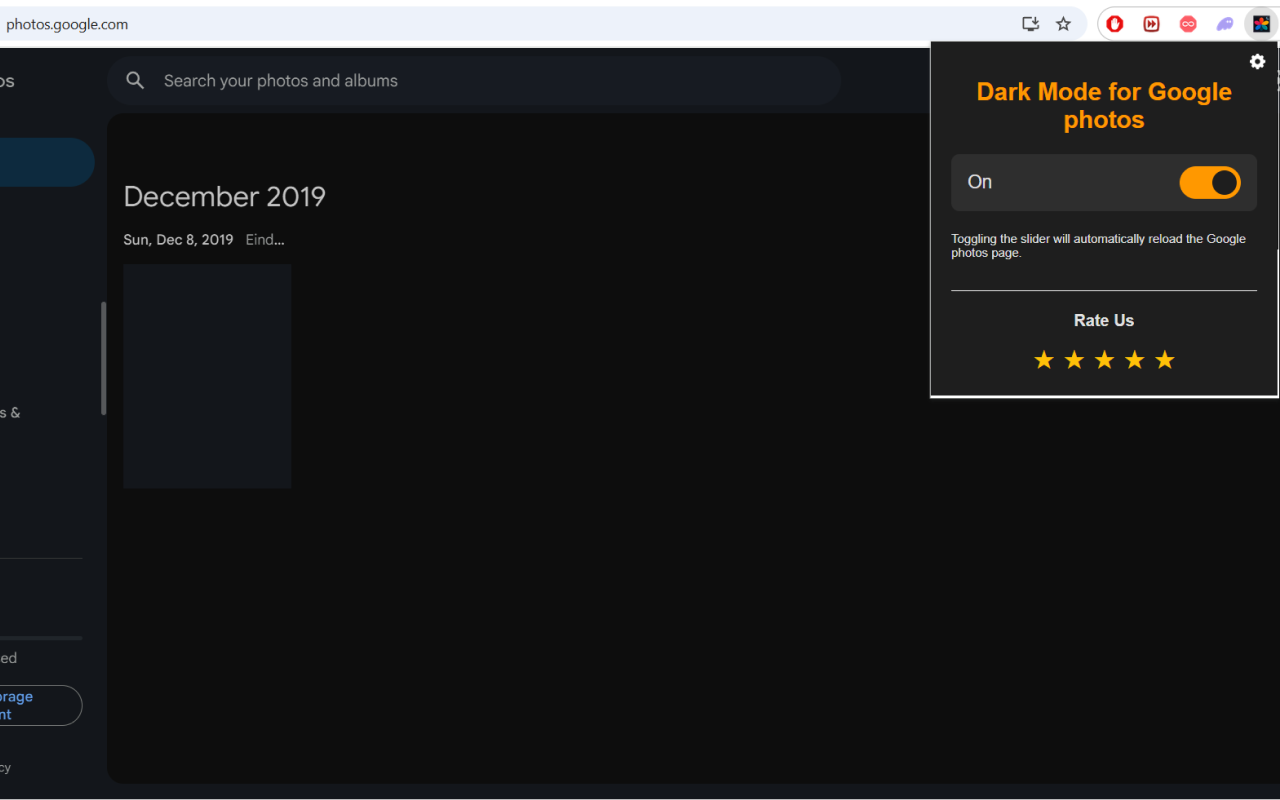
Task: Click the Dark Mode for Google photos title
Action: tap(1104, 106)
